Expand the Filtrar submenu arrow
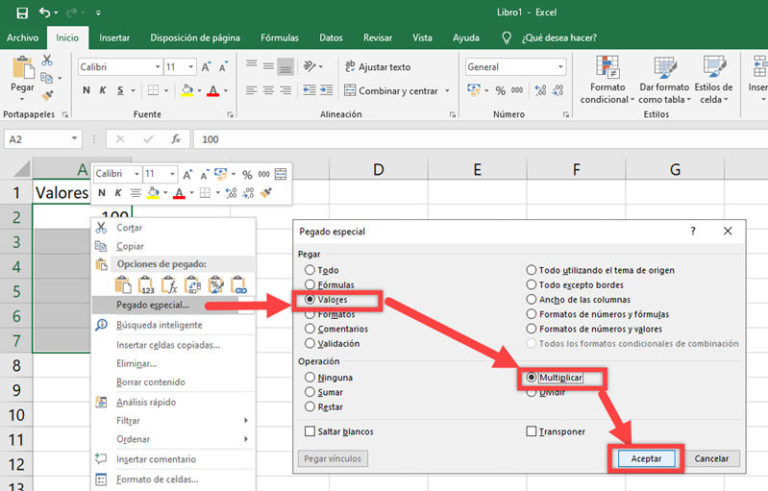This screenshot has width=768, height=491. point(246,420)
